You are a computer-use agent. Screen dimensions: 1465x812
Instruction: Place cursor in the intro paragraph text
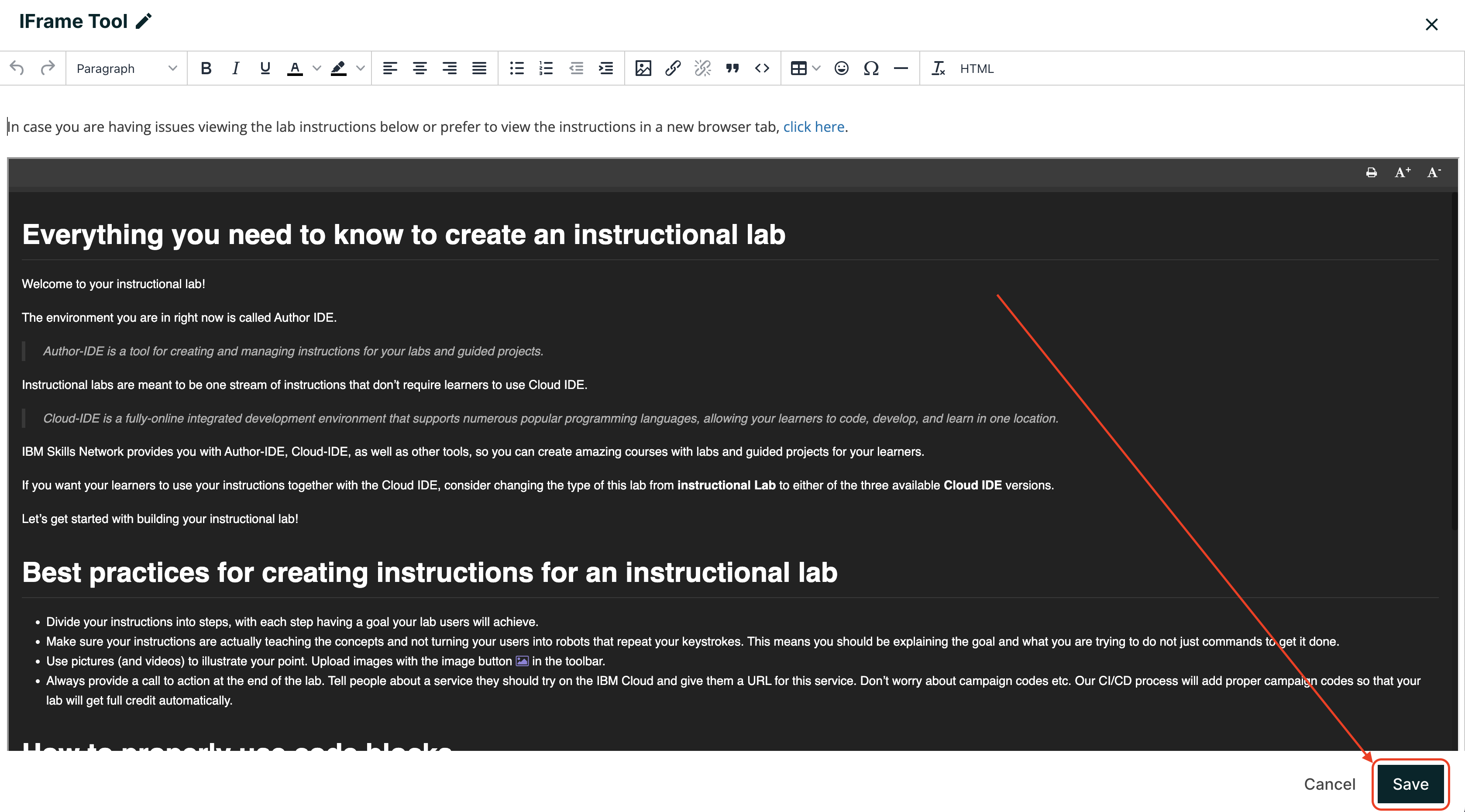(427, 127)
